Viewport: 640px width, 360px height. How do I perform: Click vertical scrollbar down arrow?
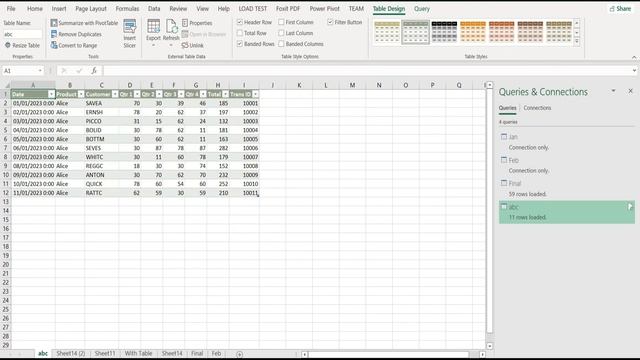[489, 346]
